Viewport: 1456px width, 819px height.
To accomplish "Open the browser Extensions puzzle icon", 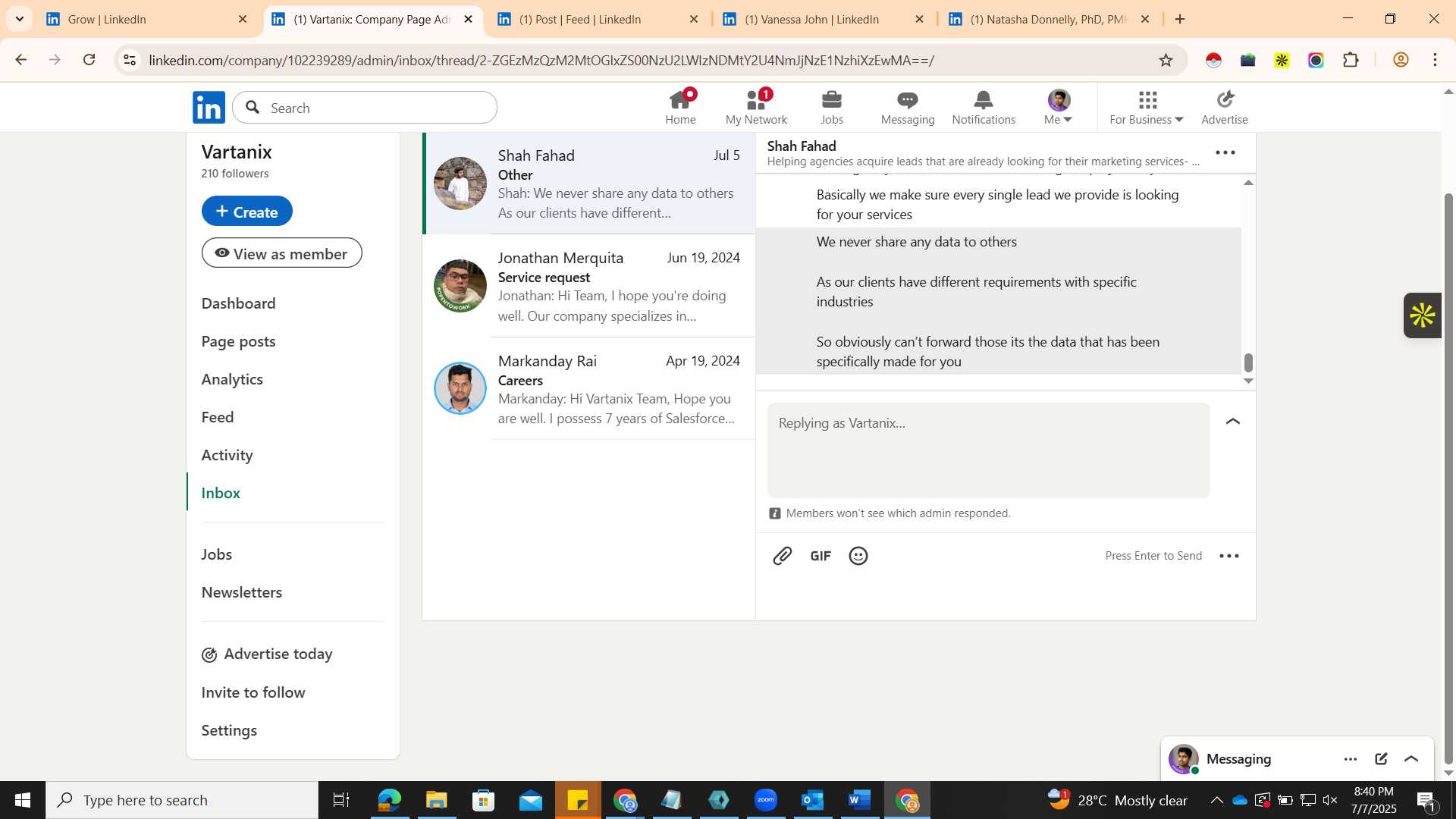I will pos(1351,60).
